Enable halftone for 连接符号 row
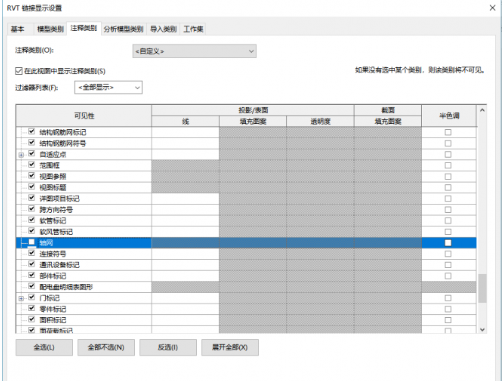503x381 pixels. coord(448,254)
